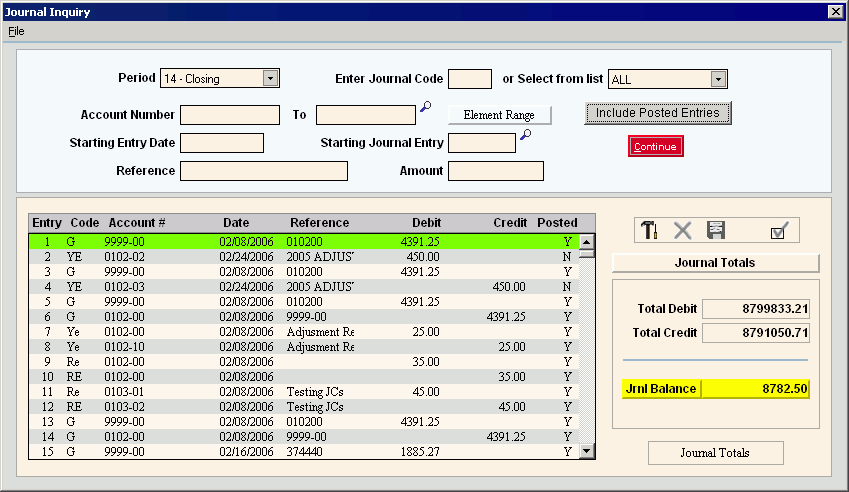The height and width of the screenshot is (492, 849).
Task: Open the Period dropdown
Action: coord(270,79)
